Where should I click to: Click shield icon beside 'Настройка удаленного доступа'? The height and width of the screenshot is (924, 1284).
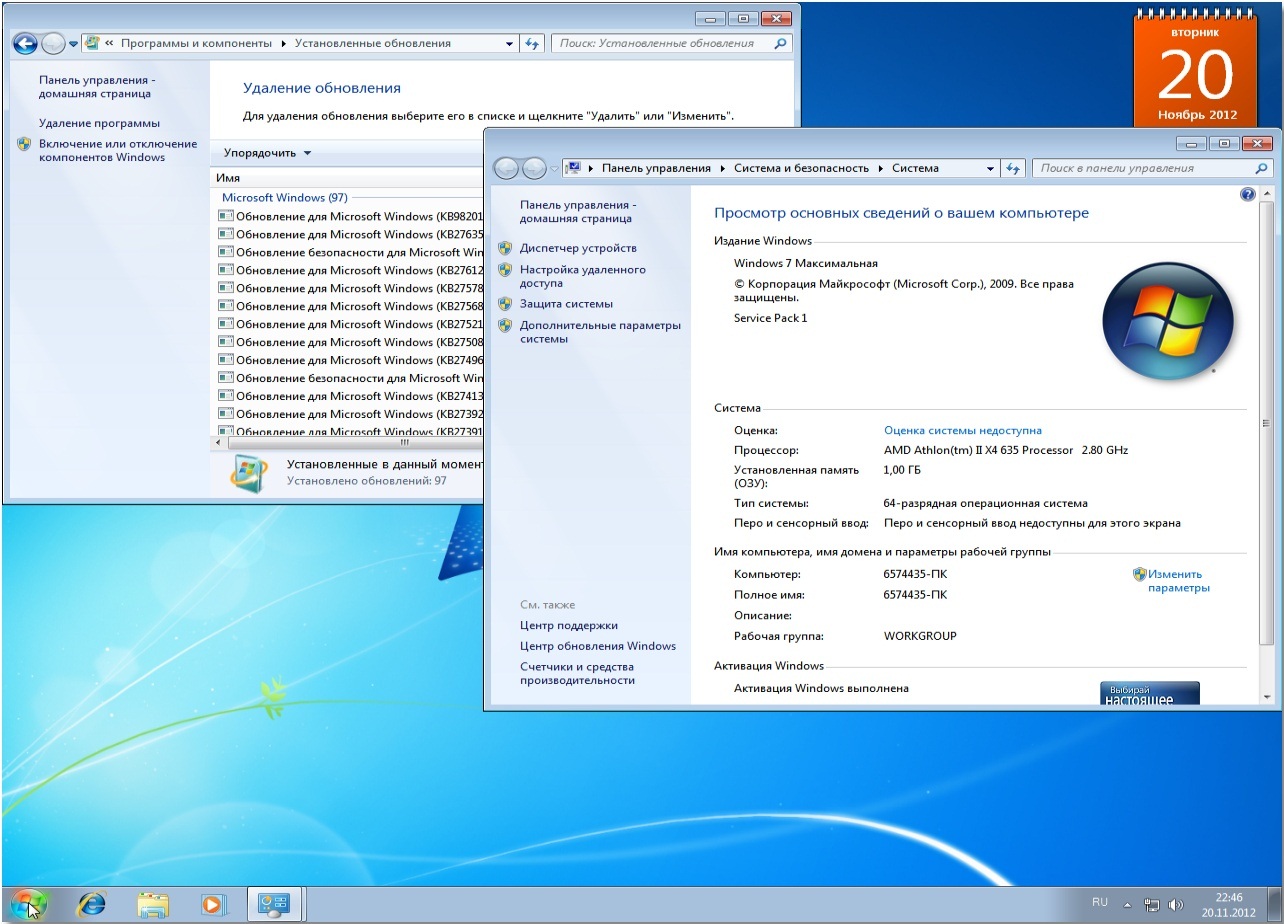coord(505,270)
